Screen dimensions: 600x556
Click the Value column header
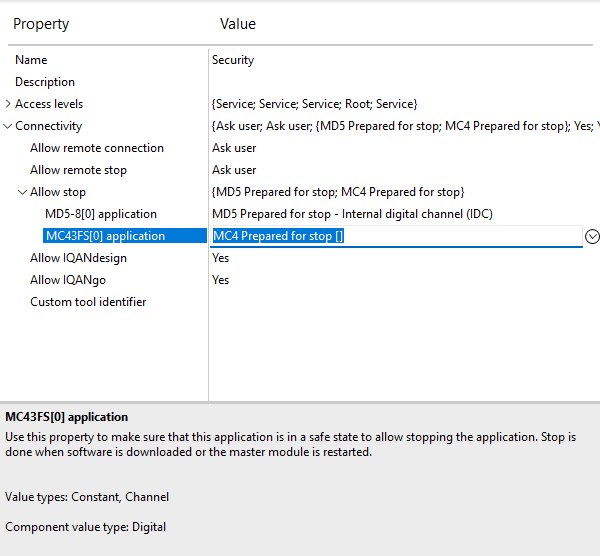point(238,23)
